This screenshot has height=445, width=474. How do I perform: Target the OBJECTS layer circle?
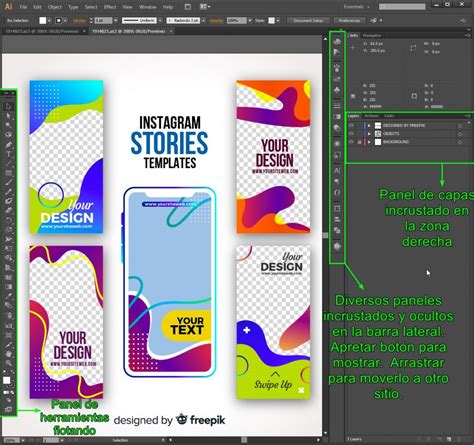click(x=460, y=134)
